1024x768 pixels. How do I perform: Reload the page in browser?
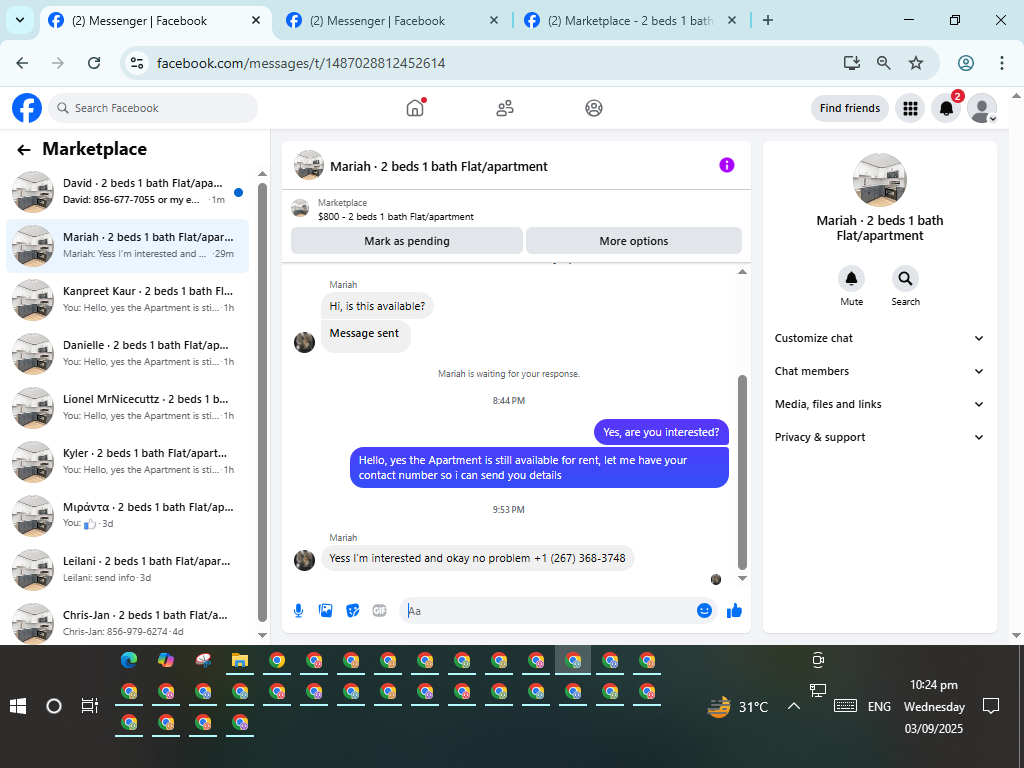point(94,63)
